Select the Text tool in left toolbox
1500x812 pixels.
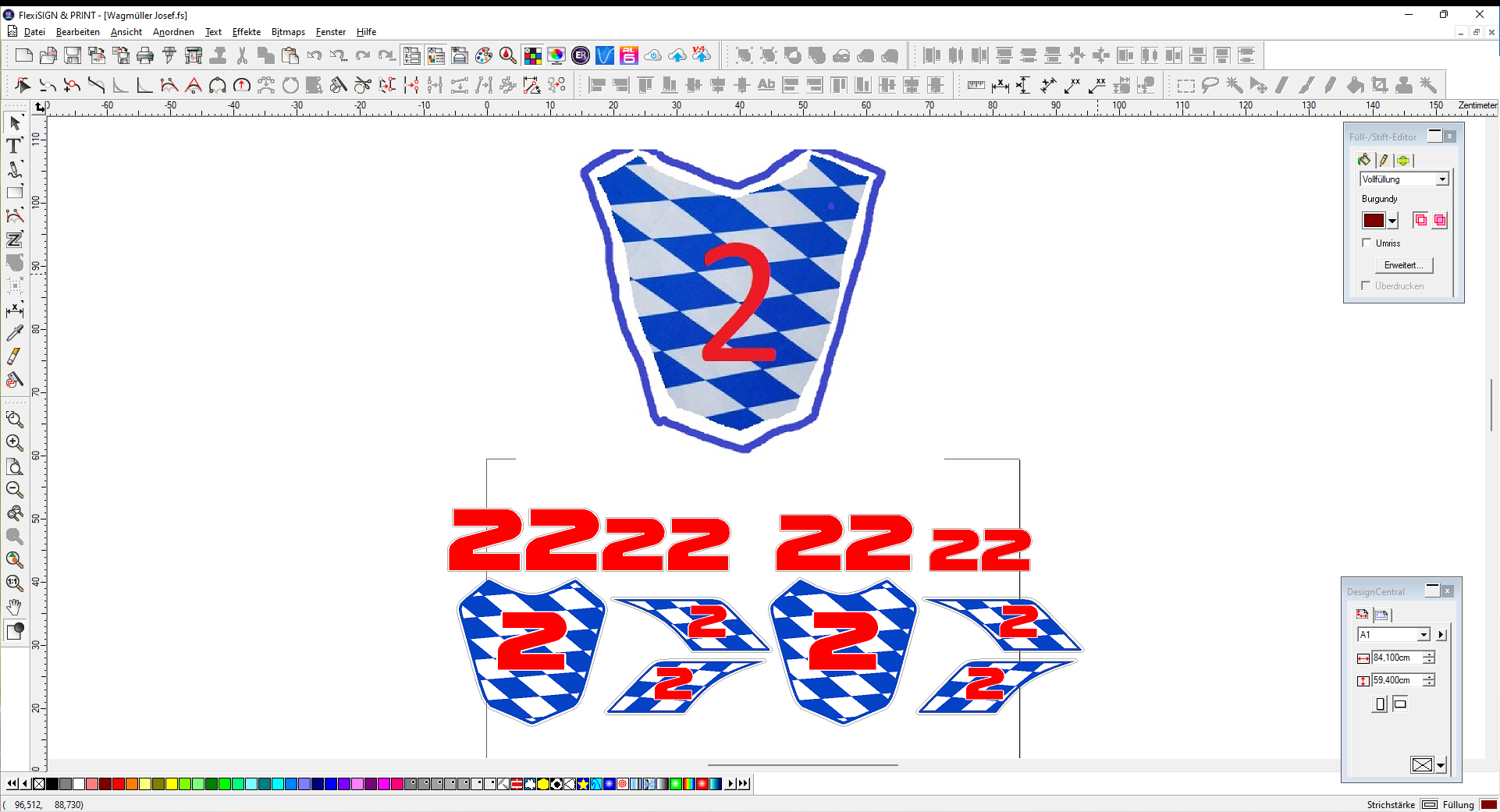14,146
